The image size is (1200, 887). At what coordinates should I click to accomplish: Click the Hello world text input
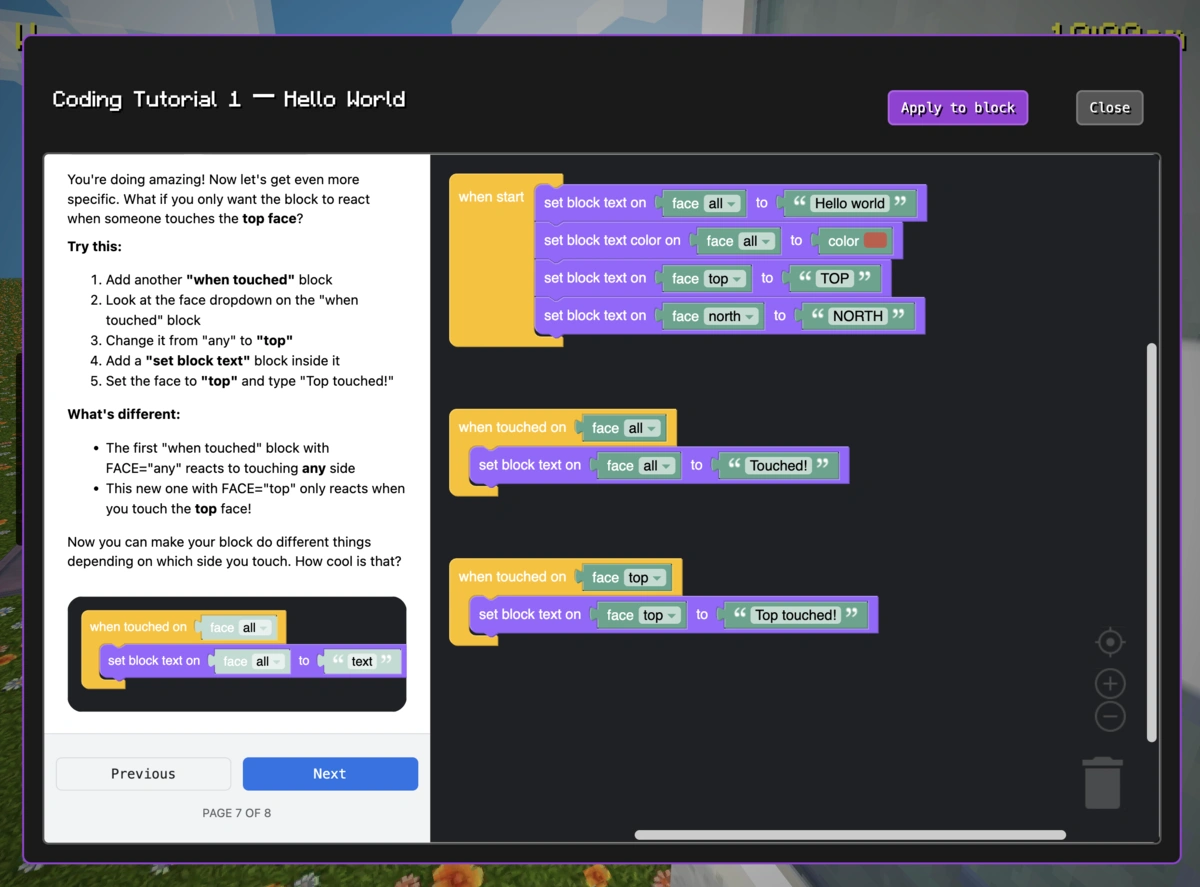tap(852, 203)
